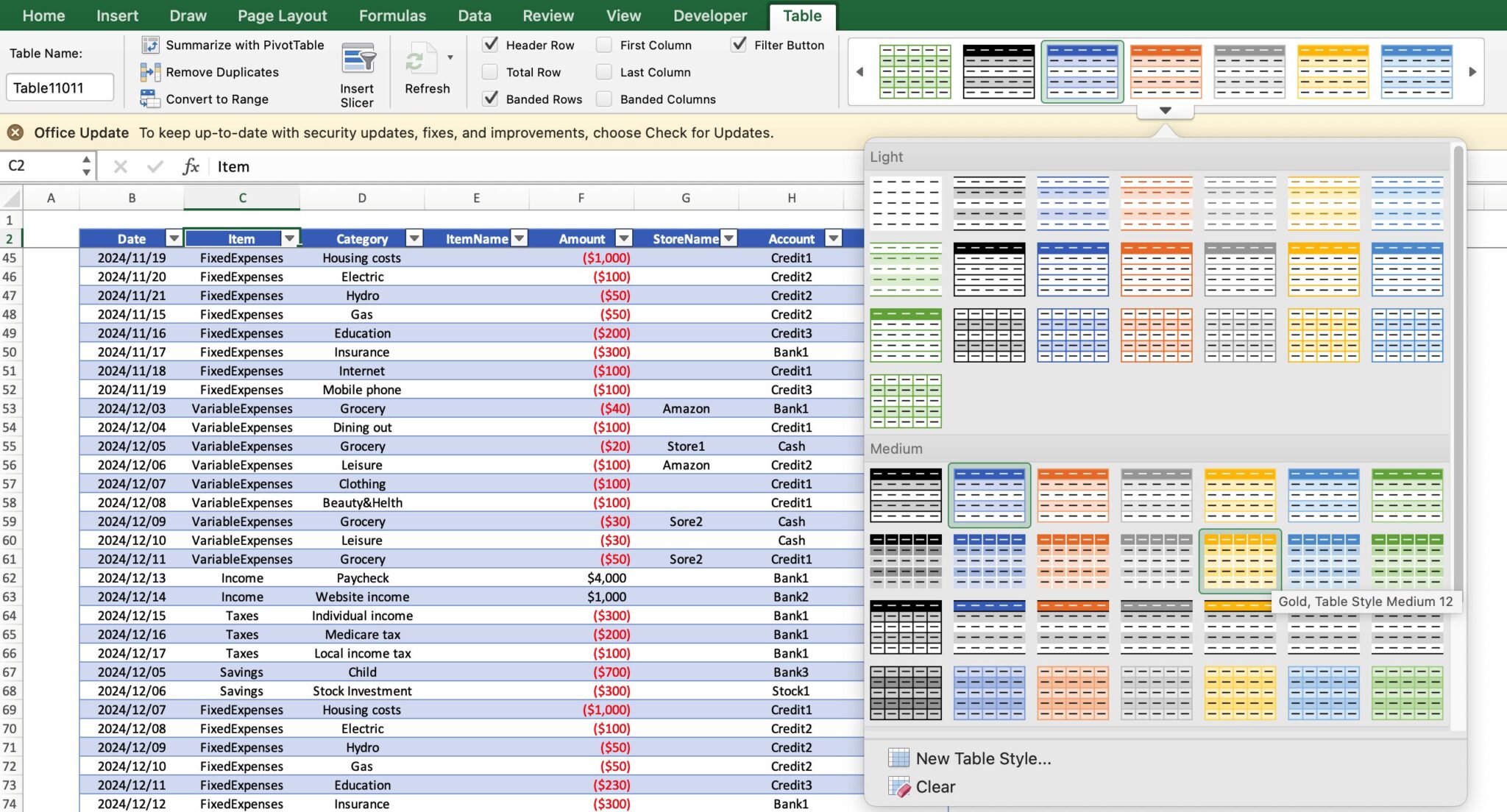This screenshot has height=812, width=1507.
Task: Enable the Total Row checkbox
Action: (x=490, y=72)
